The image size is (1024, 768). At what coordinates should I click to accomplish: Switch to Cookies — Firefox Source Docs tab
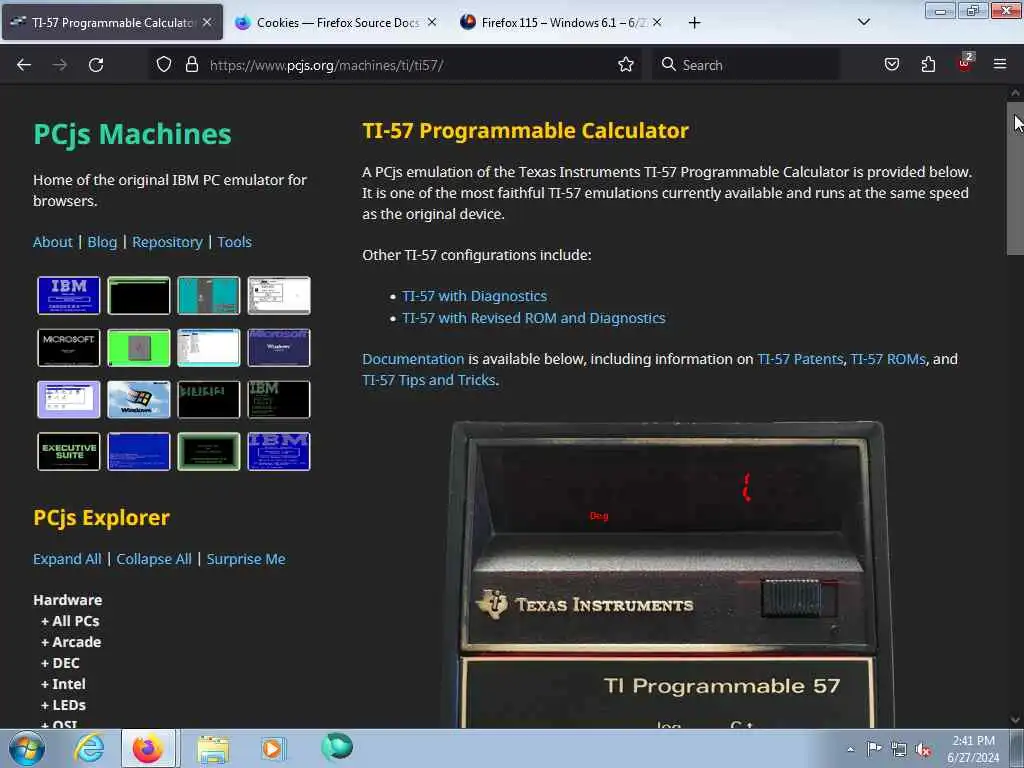pos(336,22)
